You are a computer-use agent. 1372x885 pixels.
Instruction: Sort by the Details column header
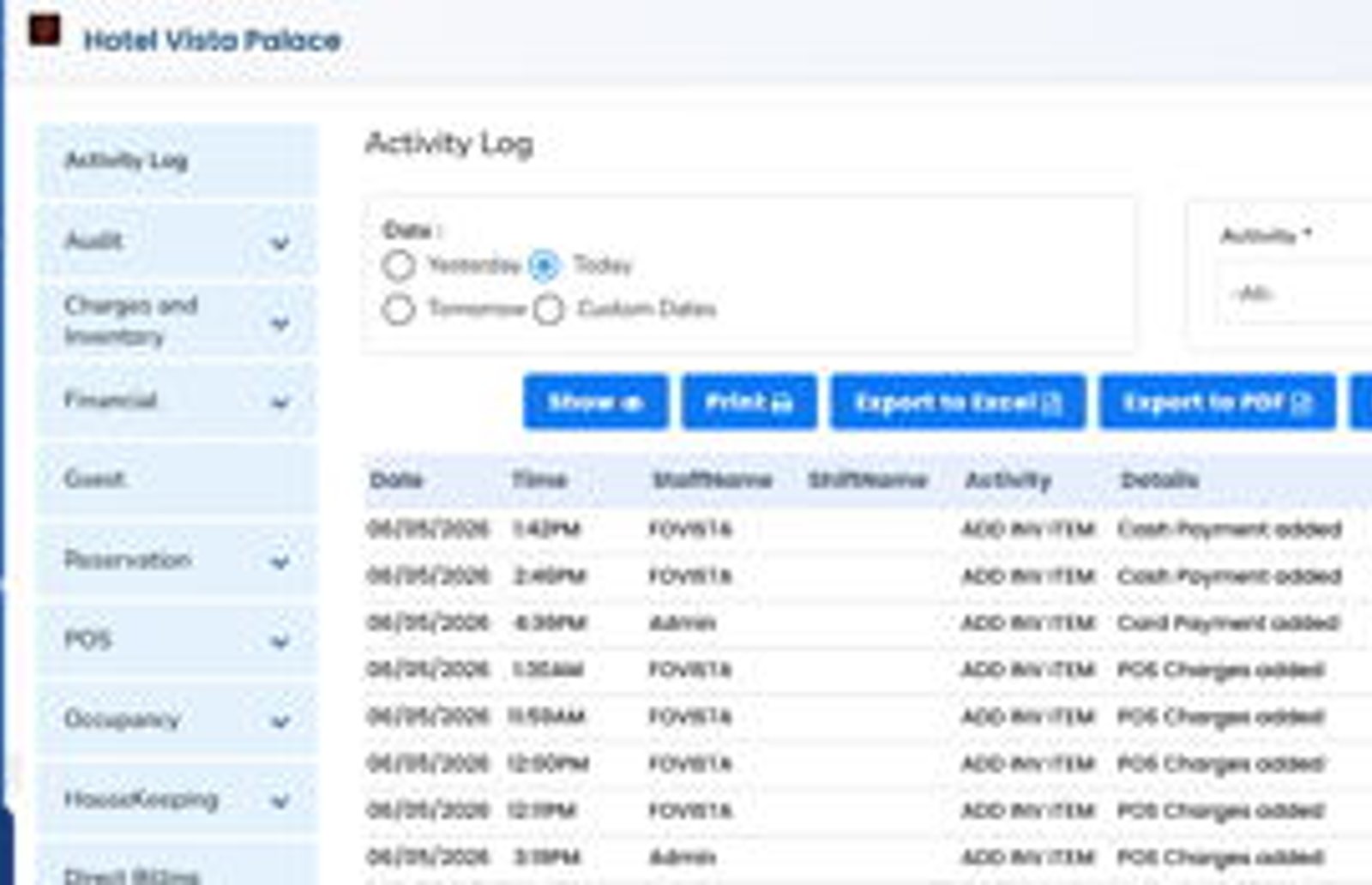coord(1159,480)
